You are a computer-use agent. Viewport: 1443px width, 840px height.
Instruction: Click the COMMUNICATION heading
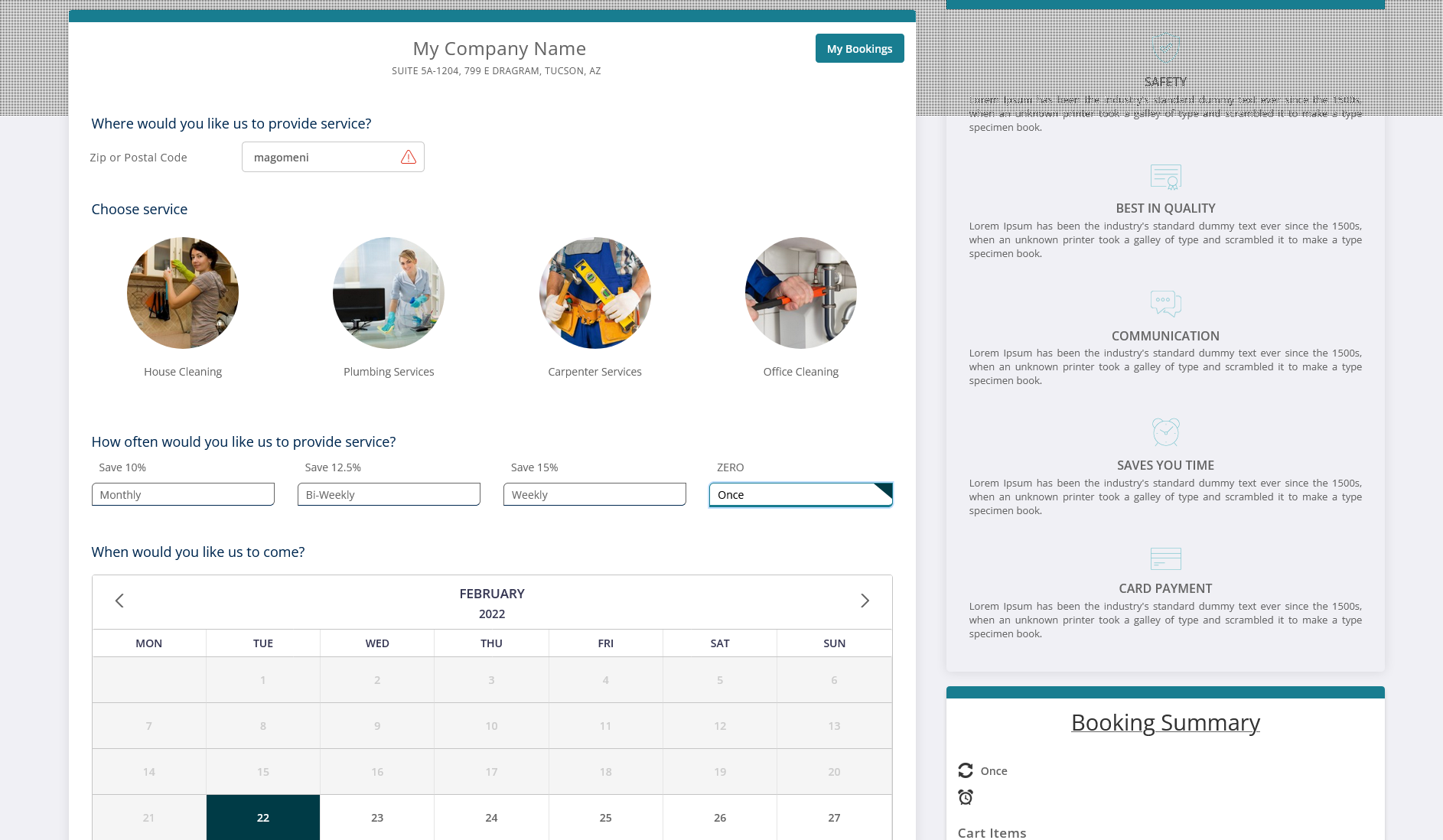1165,336
